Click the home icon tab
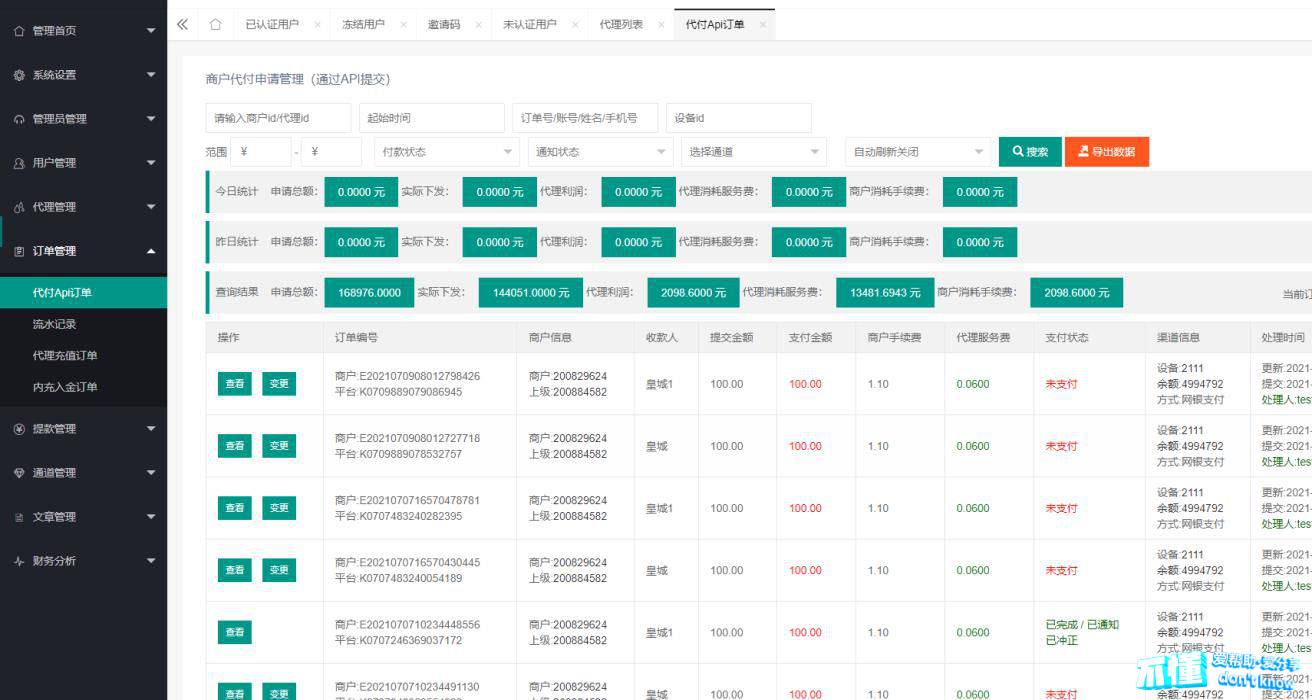This screenshot has height=700, width=1312. [215, 25]
